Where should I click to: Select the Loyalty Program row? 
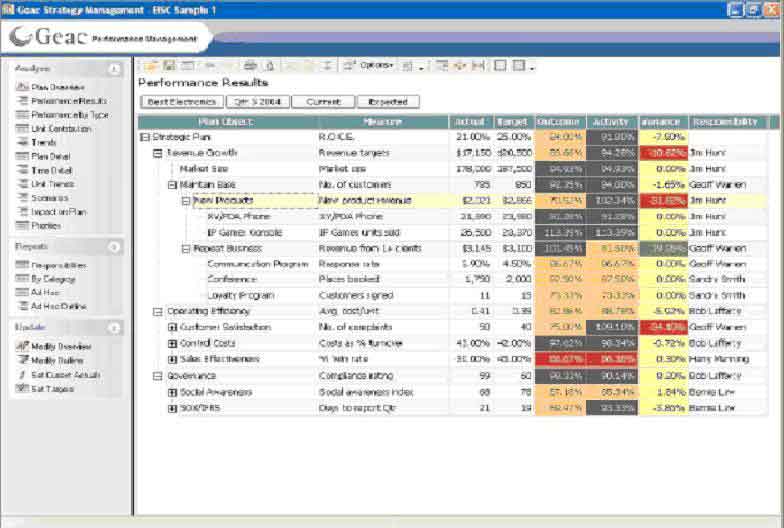pos(234,296)
